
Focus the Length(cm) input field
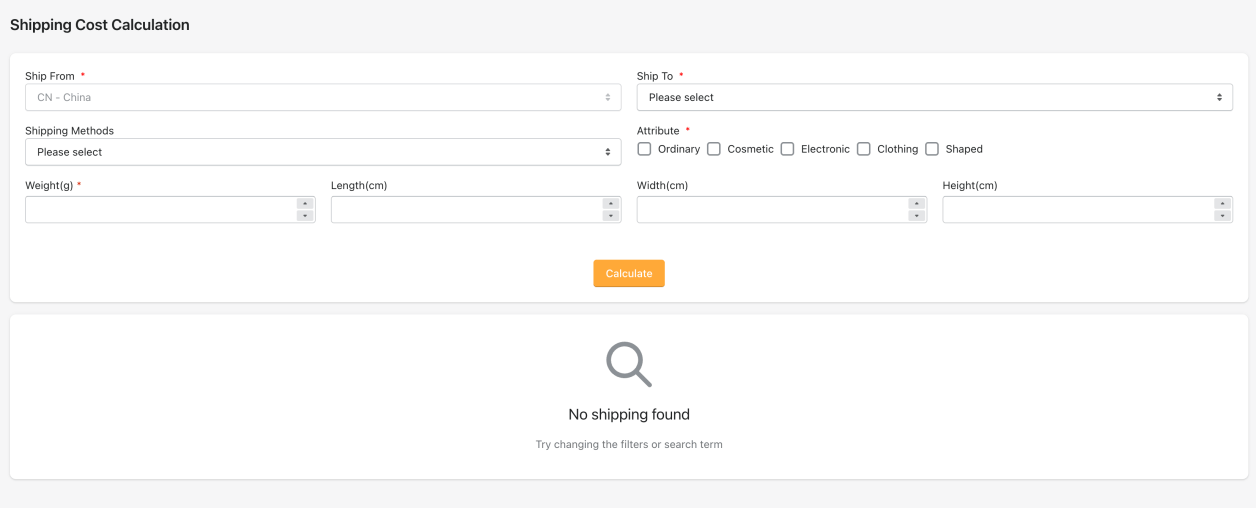click(x=476, y=209)
